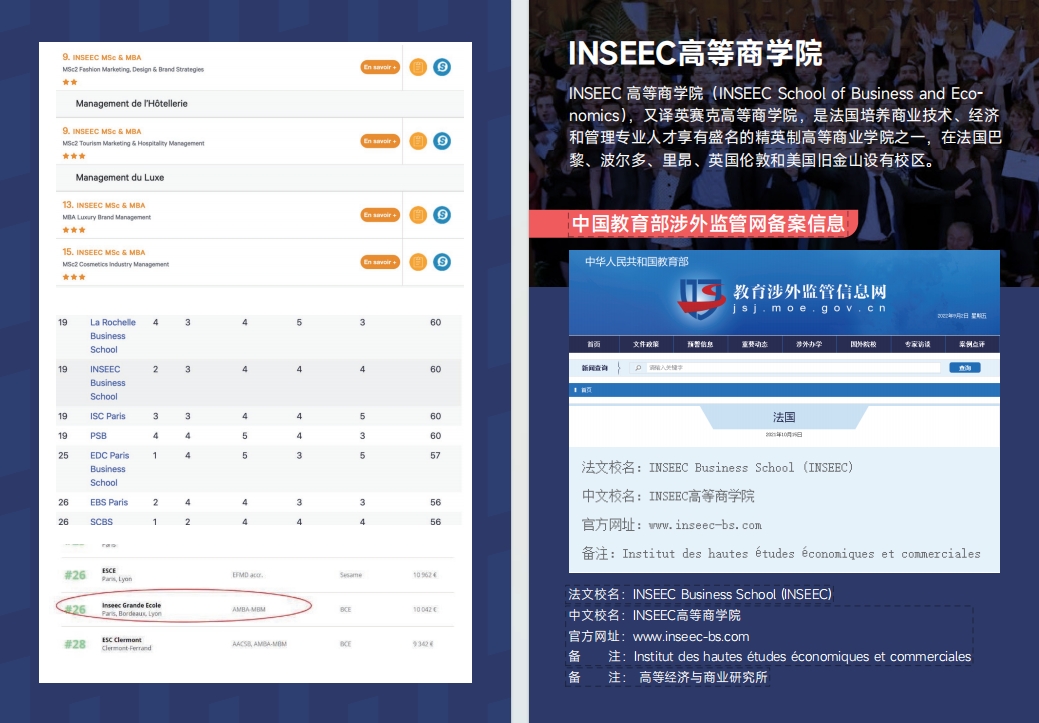
Task: Click the red-blue shield logo of 教育涉外监管信息网
Action: (702, 298)
